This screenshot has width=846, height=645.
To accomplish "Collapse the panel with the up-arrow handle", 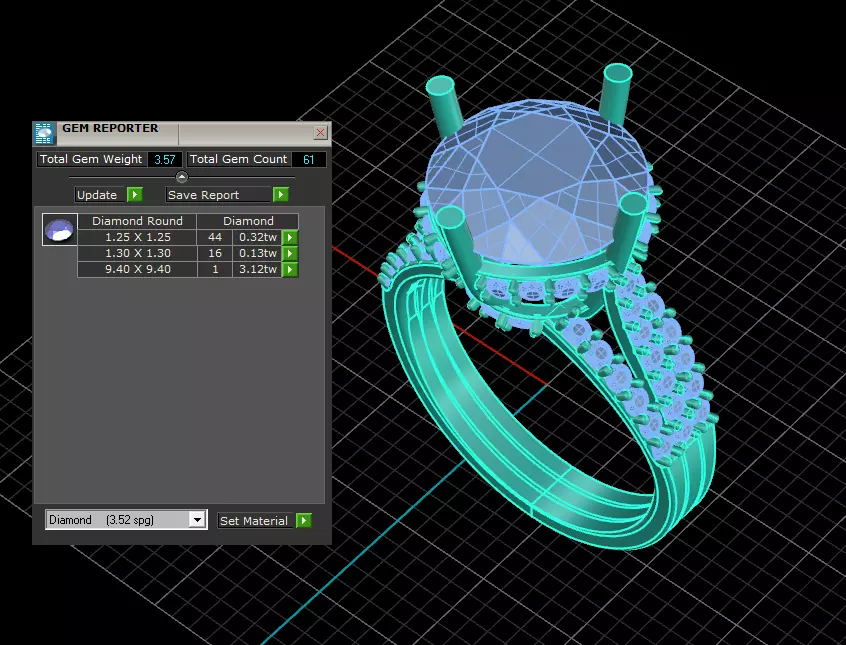I will point(182,176).
